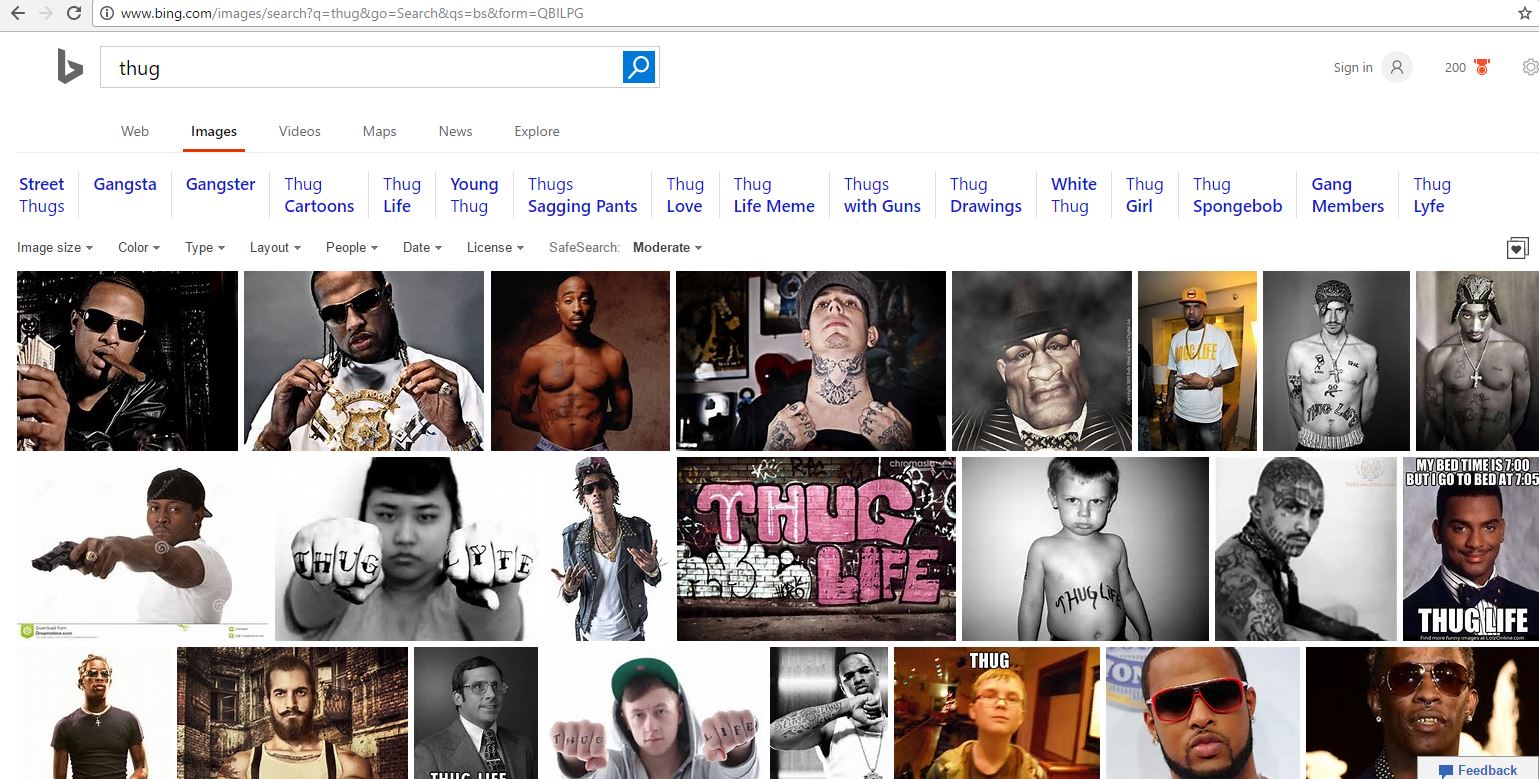Click the Sign in person icon

point(1396,66)
